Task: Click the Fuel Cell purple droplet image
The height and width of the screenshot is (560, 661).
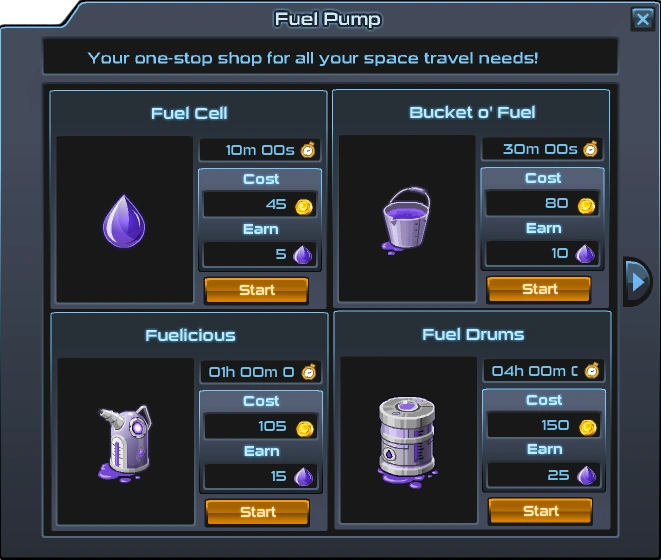Action: (x=124, y=221)
